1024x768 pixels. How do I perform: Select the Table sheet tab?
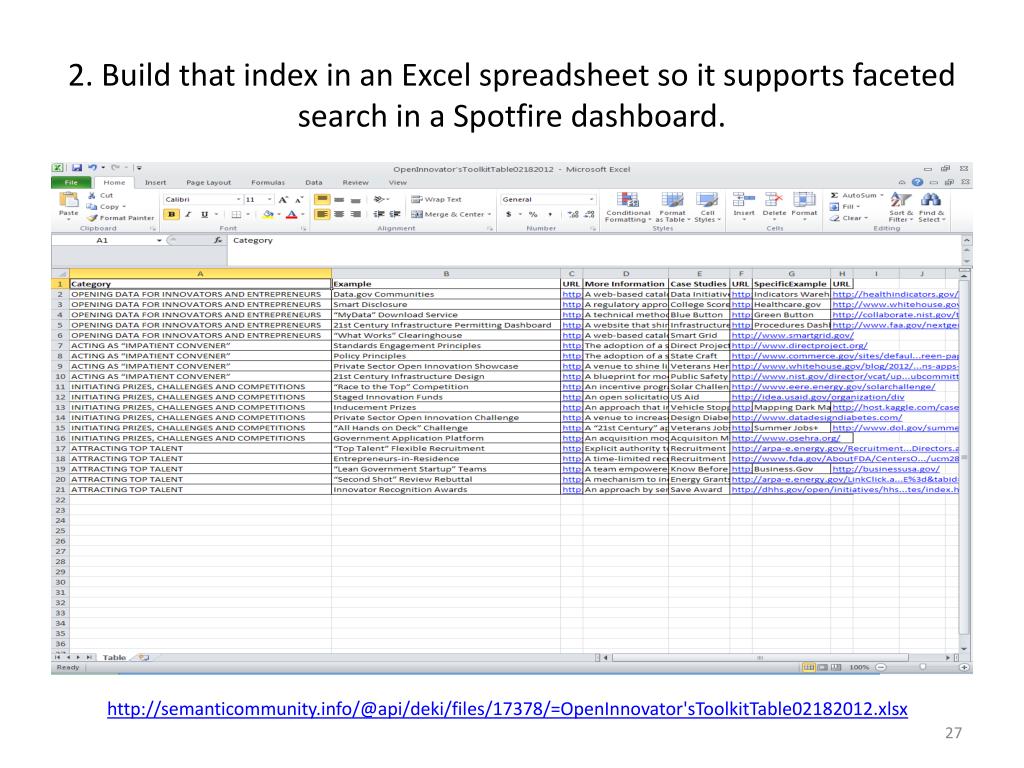(x=114, y=658)
